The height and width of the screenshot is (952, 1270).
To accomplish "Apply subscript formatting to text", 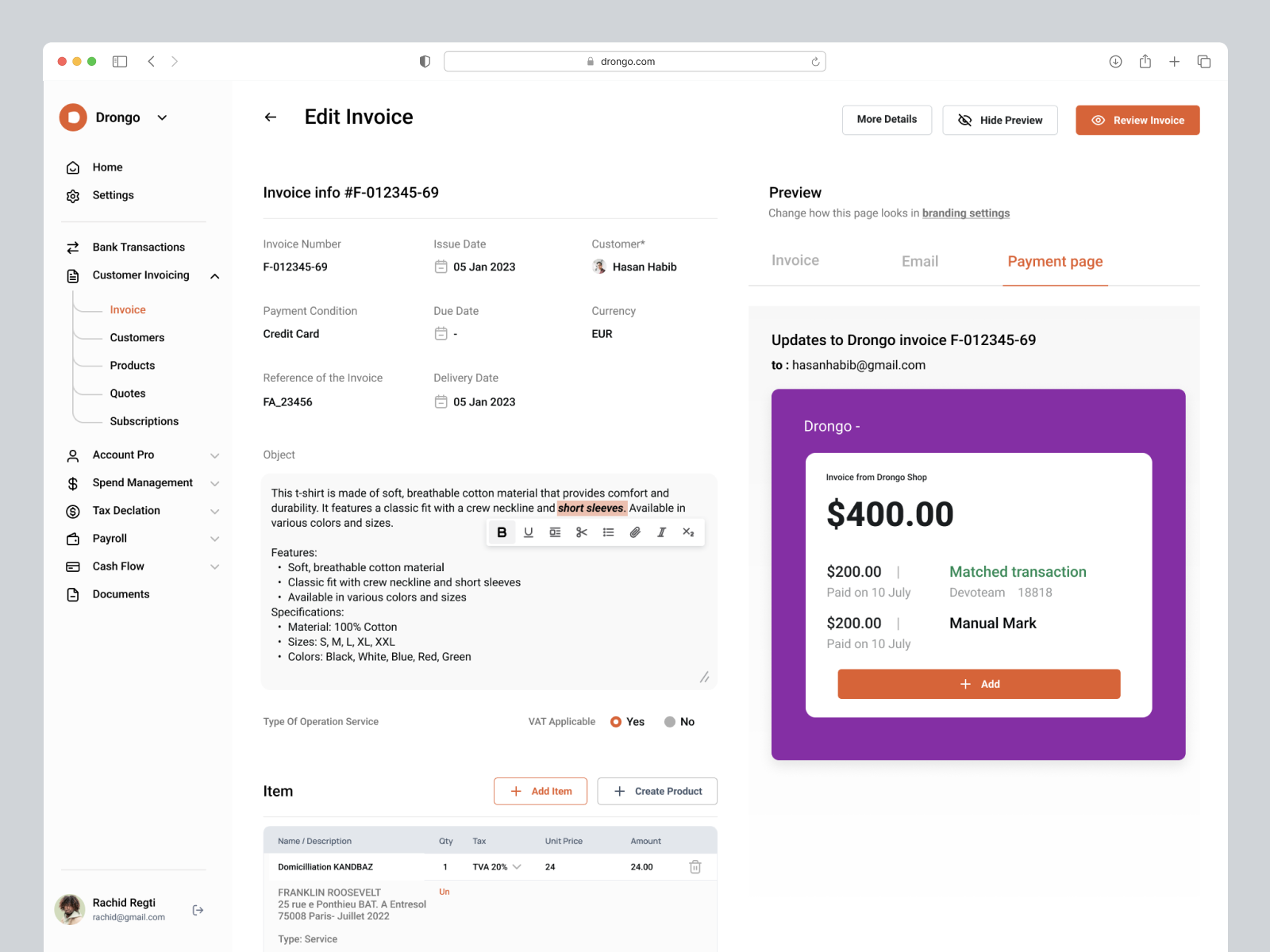I will click(687, 532).
